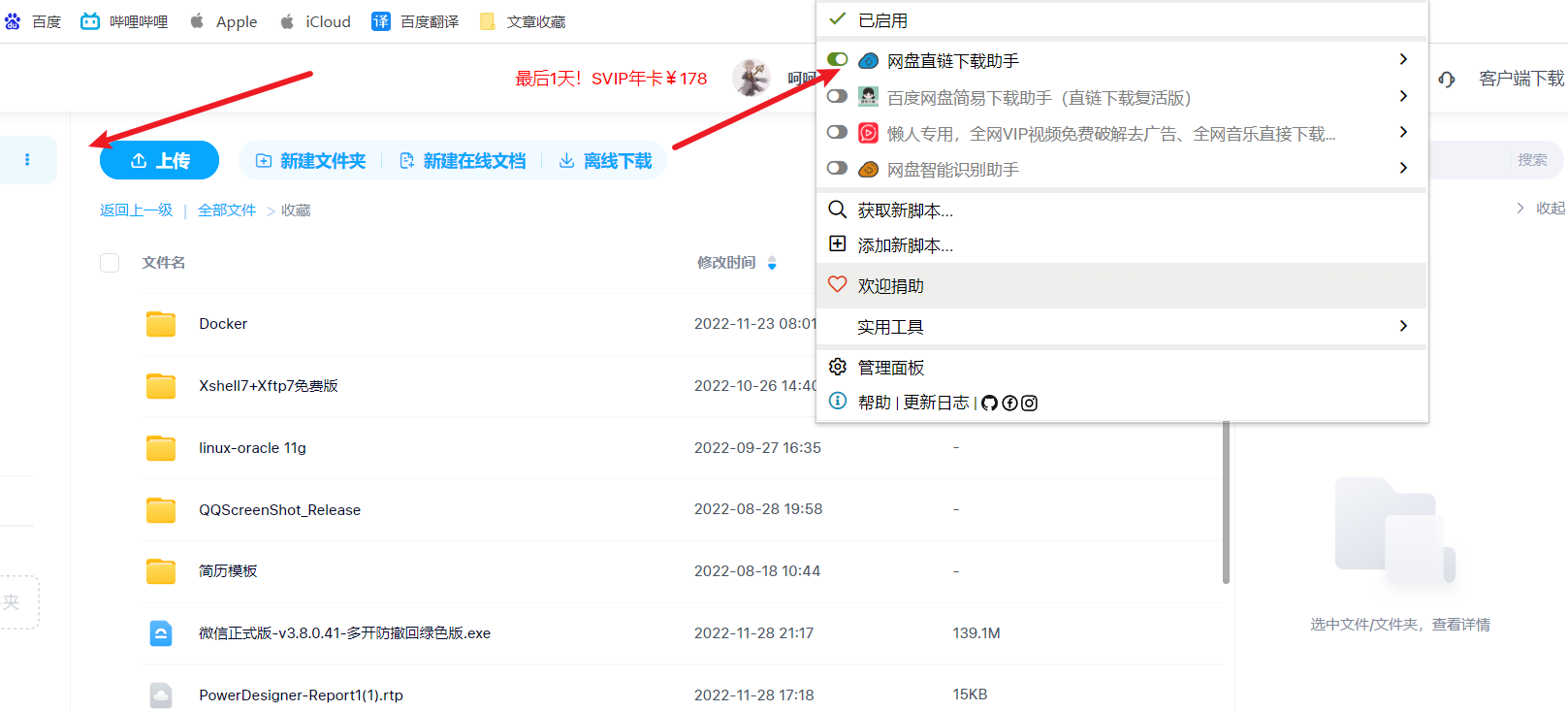
Task: Expand the 懒人专用 script submenu arrow
Action: point(1403,132)
